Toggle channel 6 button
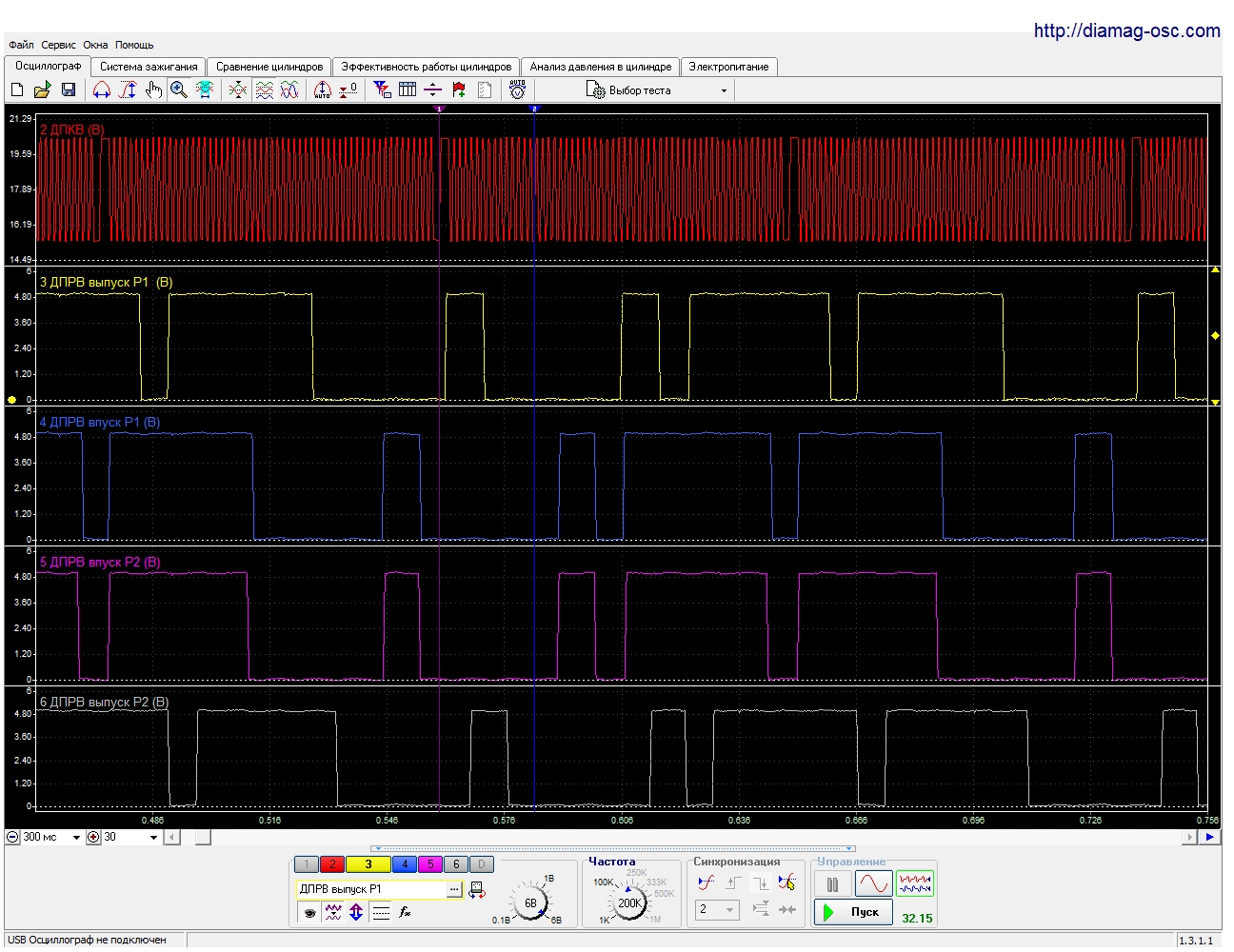The image size is (1234, 952). tap(456, 864)
